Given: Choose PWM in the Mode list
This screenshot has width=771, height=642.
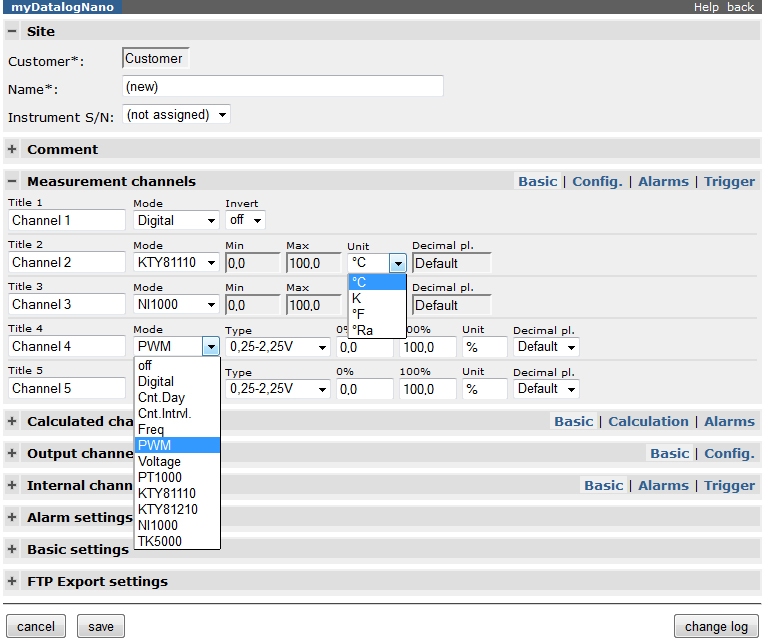Looking at the screenshot, I should (x=177, y=445).
